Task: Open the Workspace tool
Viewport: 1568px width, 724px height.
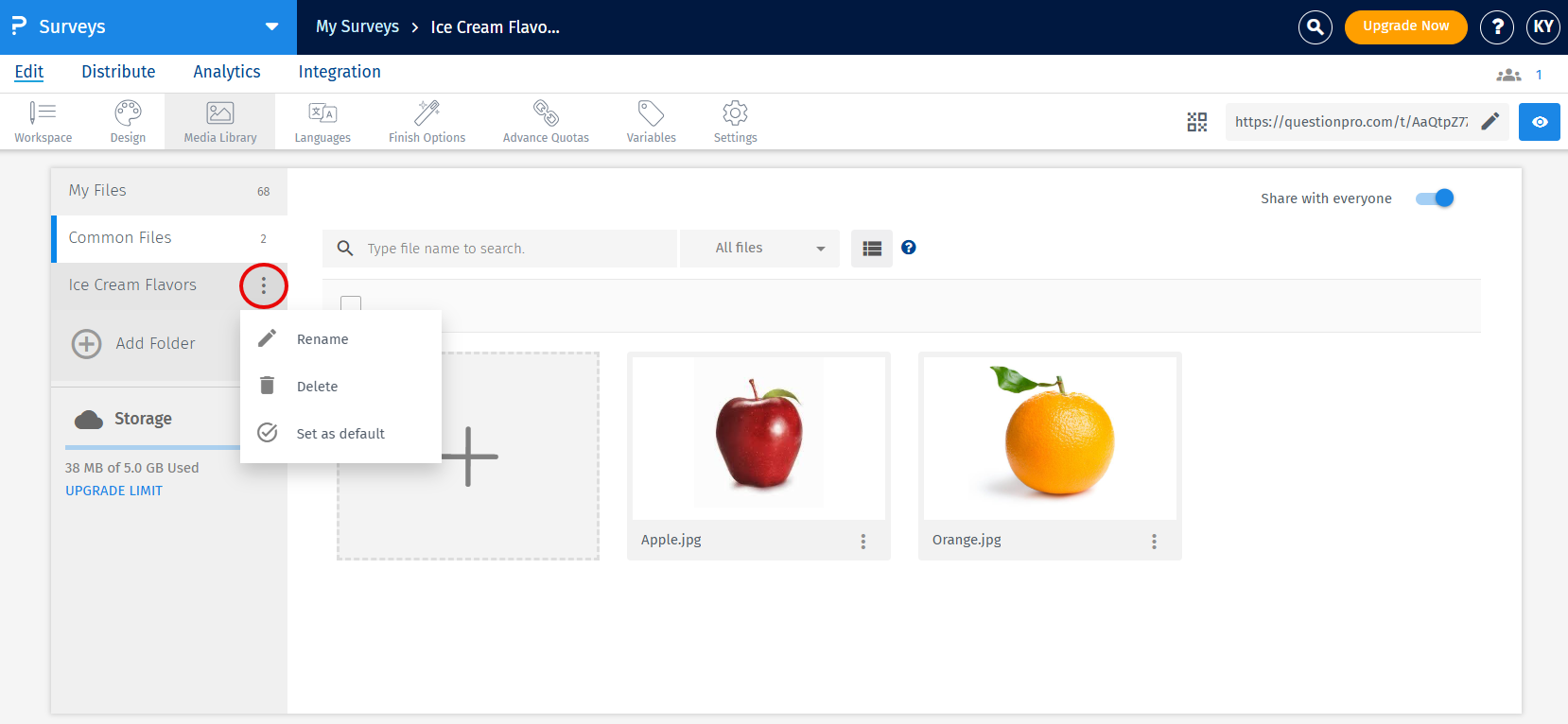Action: pyautogui.click(x=43, y=122)
